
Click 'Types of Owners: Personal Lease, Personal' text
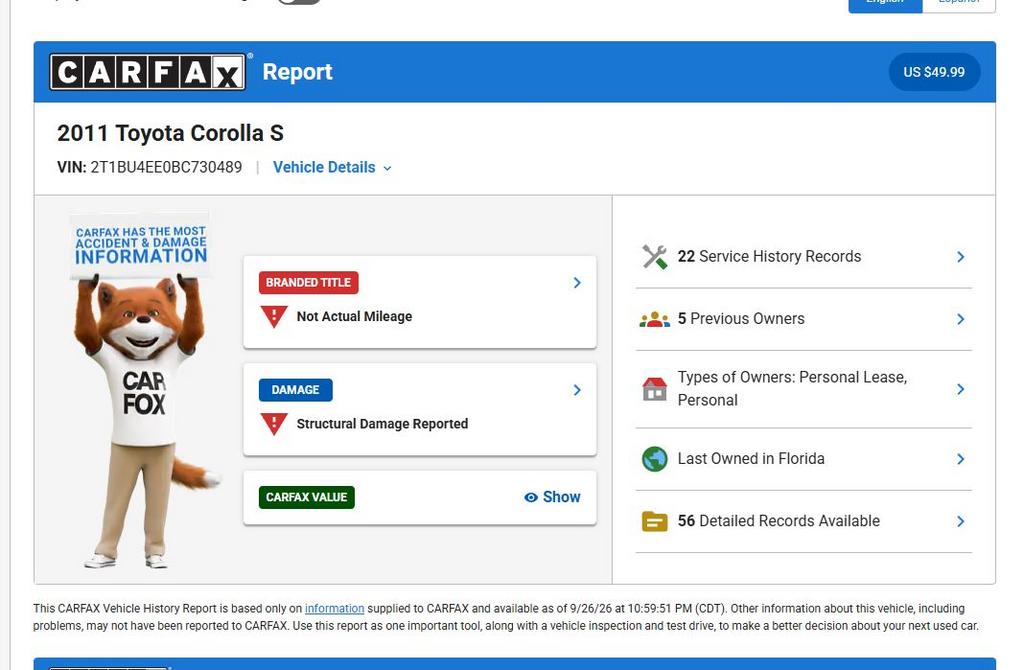coord(792,389)
